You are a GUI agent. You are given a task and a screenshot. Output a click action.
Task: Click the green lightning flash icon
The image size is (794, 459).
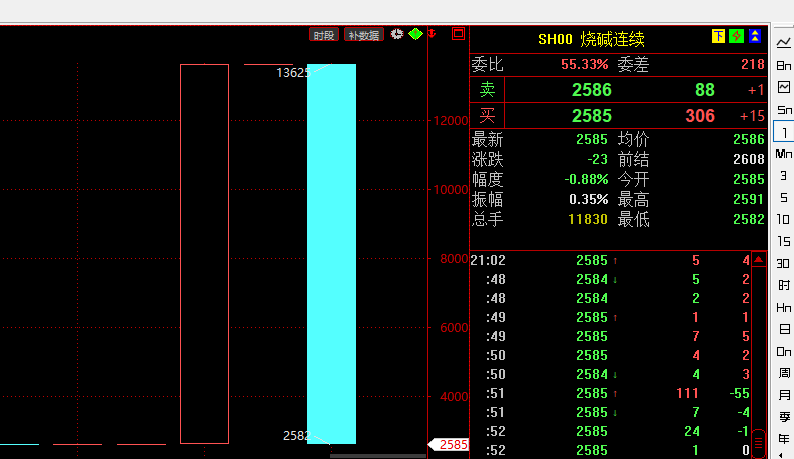[736, 36]
